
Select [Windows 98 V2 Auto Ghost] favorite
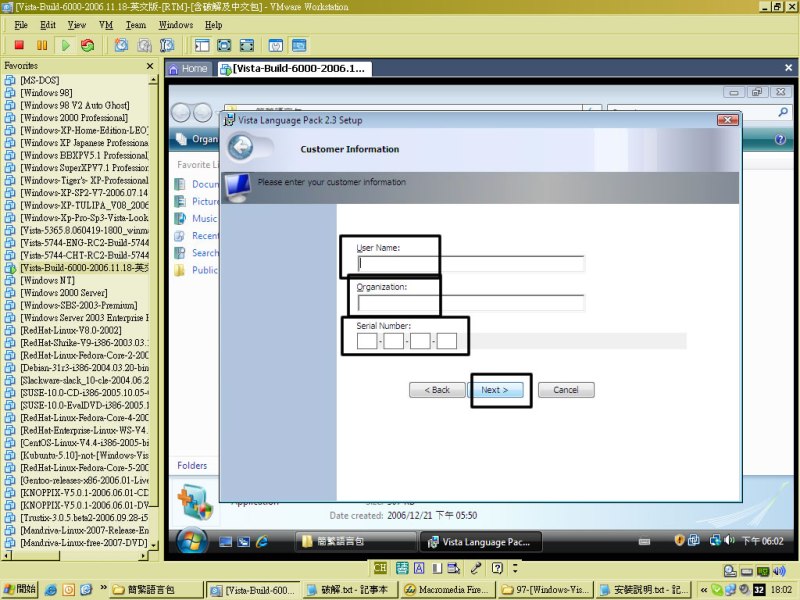(x=74, y=105)
